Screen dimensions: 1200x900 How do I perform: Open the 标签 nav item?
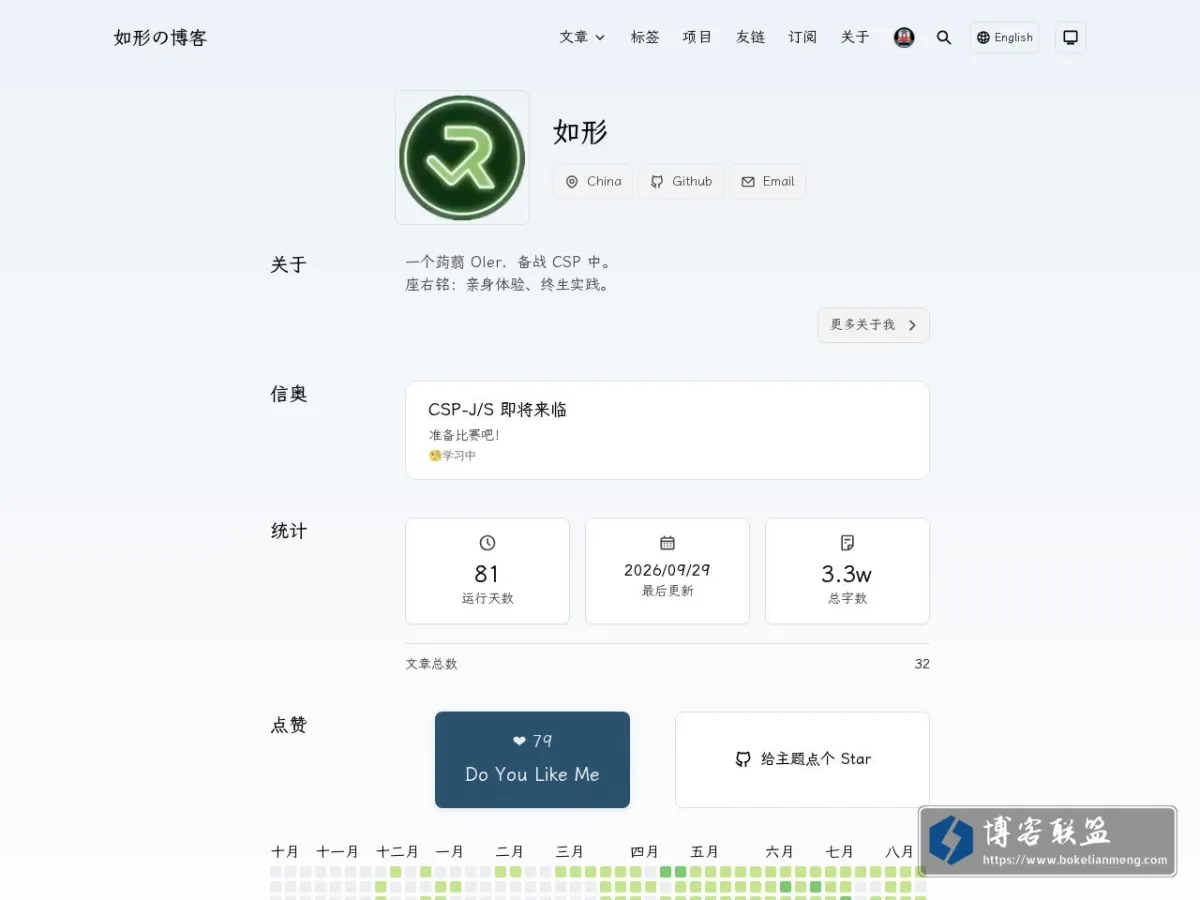tap(645, 37)
